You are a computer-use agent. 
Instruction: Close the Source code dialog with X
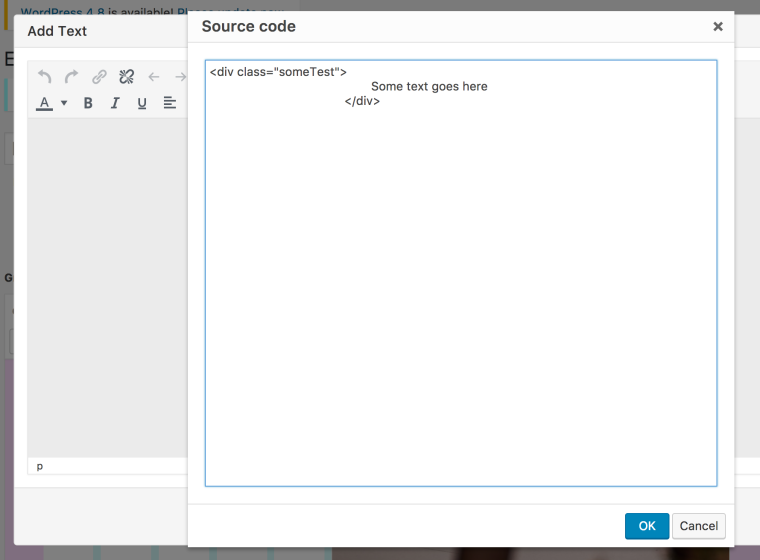(717, 27)
